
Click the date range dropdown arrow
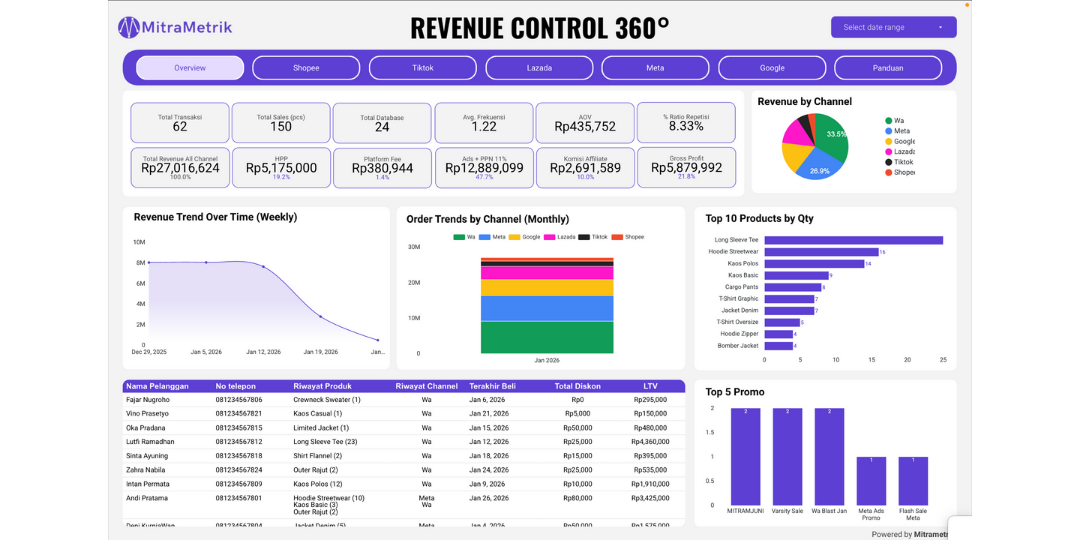940,27
